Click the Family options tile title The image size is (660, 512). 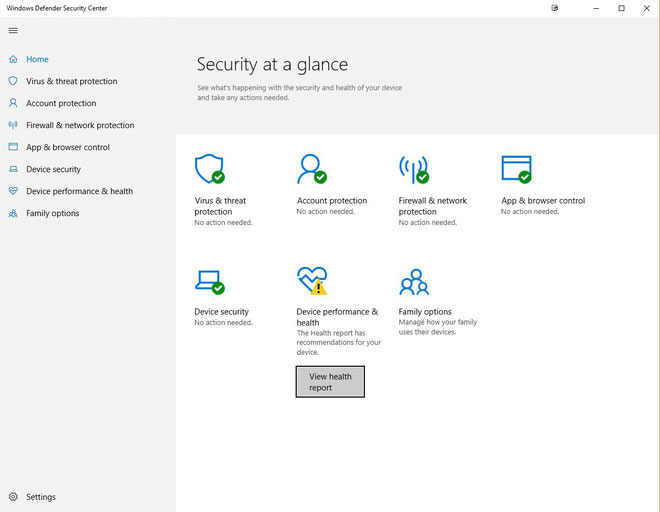pyautogui.click(x=425, y=312)
